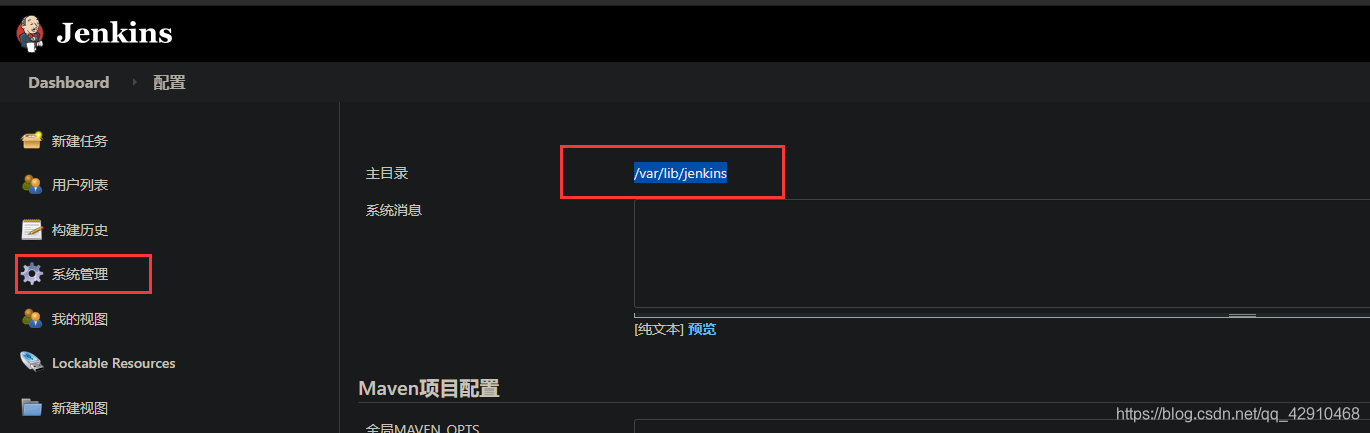Image resolution: width=1370 pixels, height=433 pixels.
Task: Open the 新建任务 sidebar link
Action: (80, 141)
